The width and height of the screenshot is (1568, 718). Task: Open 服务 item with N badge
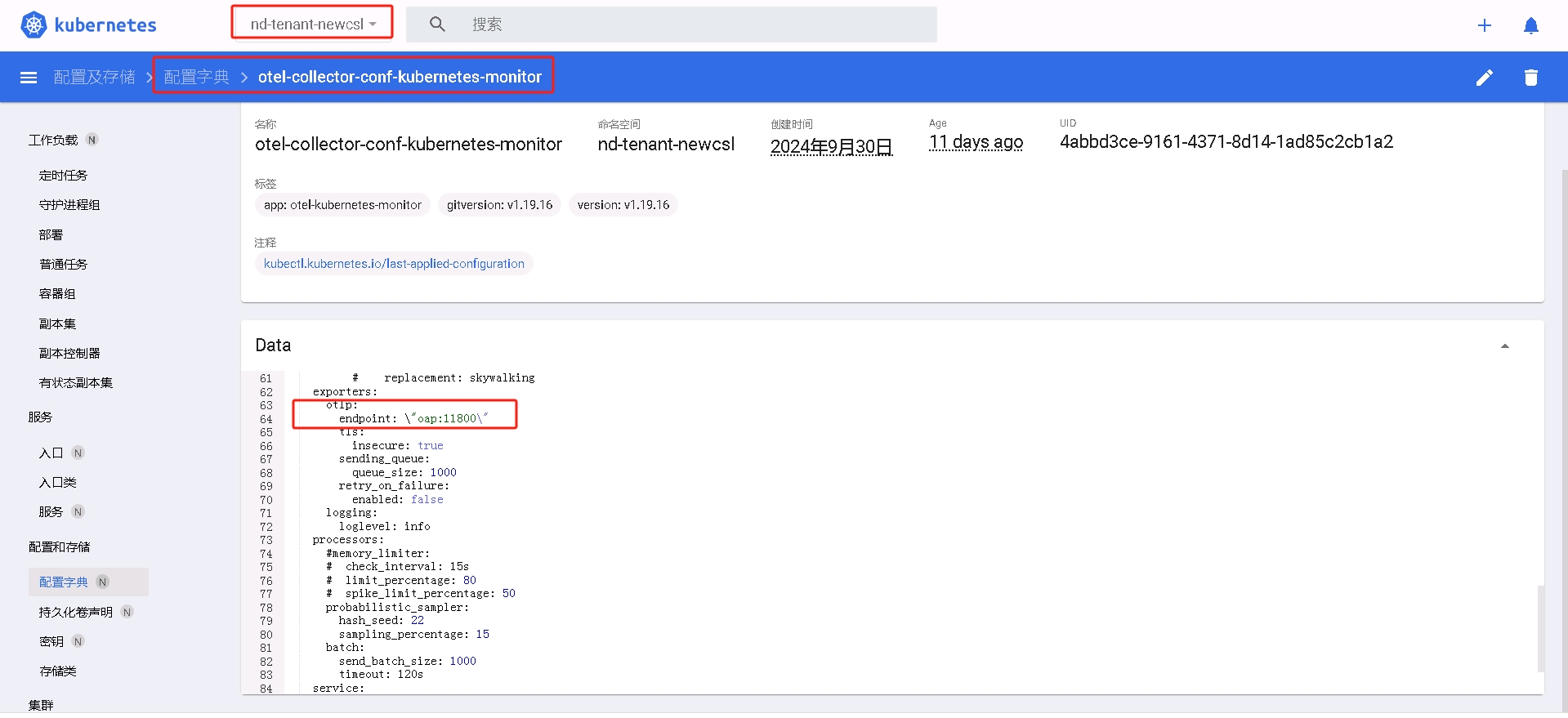pyautogui.click(x=51, y=512)
